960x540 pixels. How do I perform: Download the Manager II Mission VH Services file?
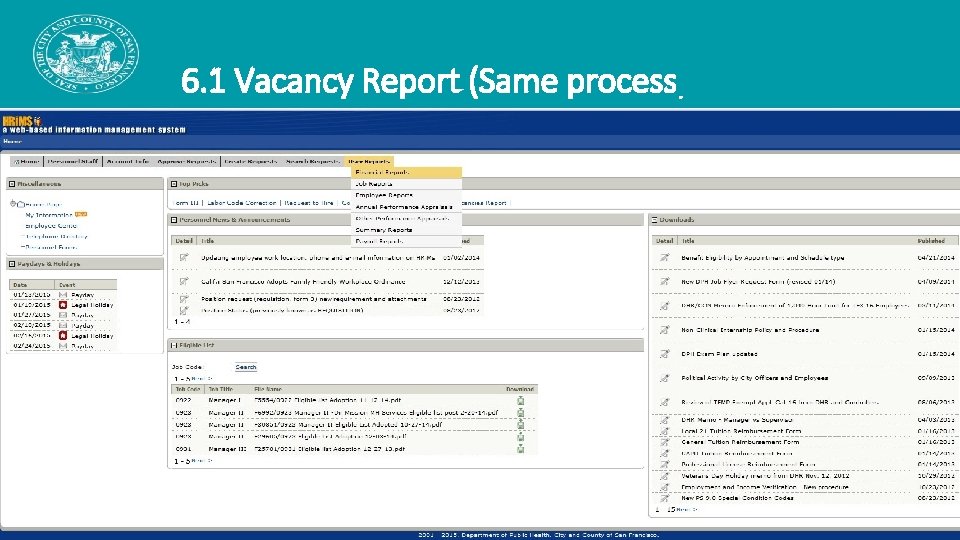(520, 413)
